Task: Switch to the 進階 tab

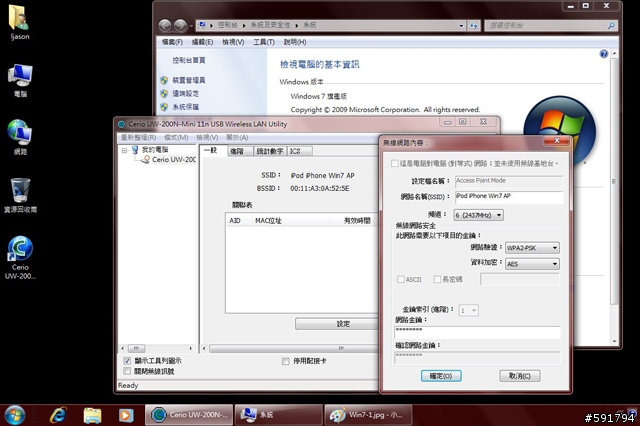Action: click(x=238, y=151)
